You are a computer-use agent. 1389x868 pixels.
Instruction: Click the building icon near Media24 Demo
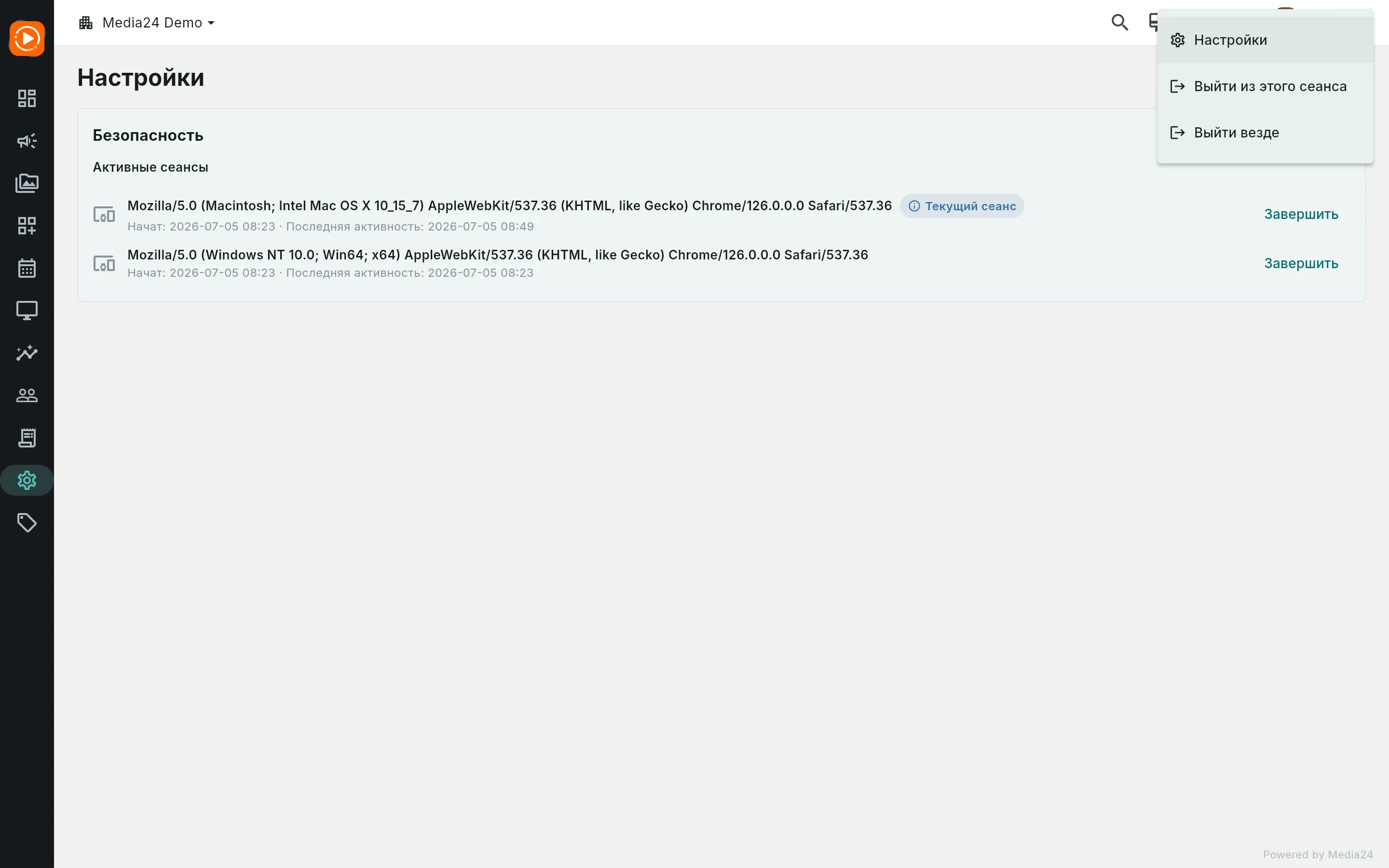(x=86, y=22)
